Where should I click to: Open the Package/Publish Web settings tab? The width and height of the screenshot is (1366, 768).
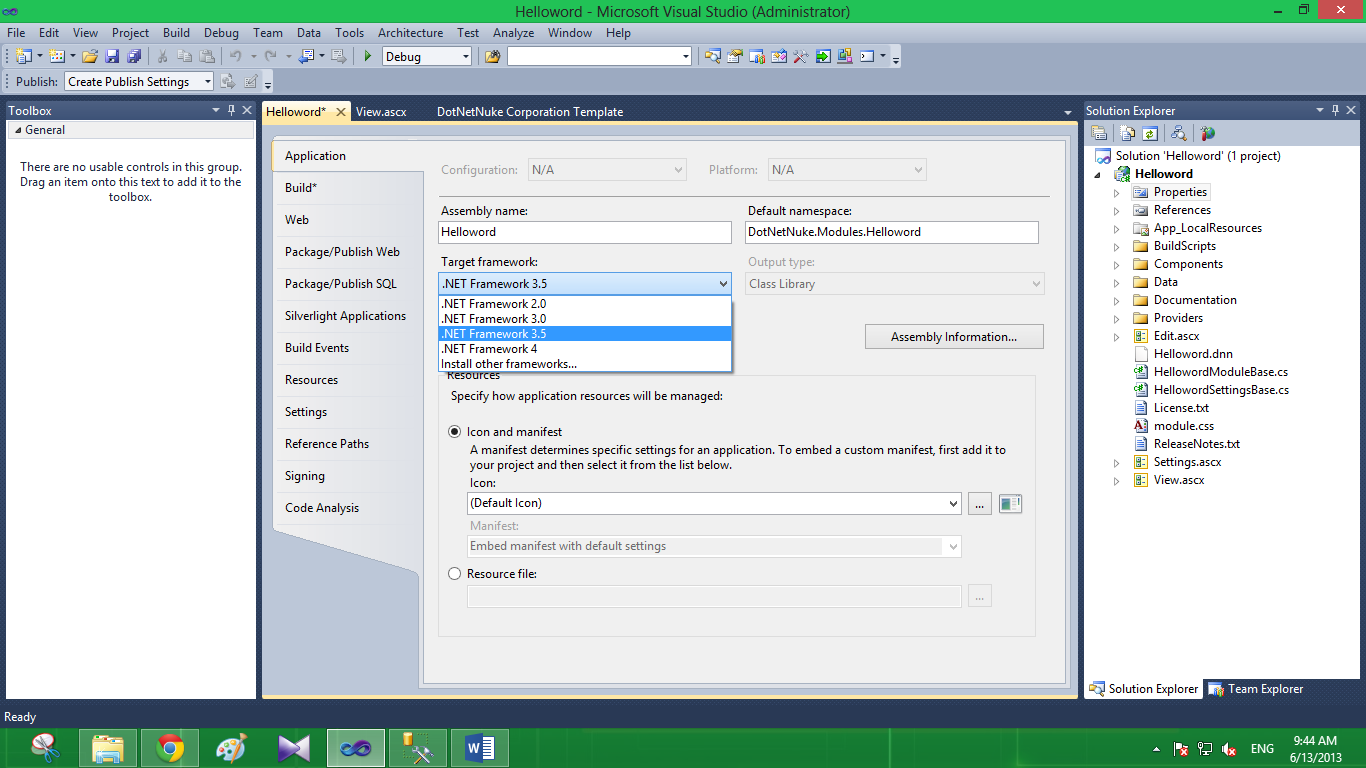342,252
